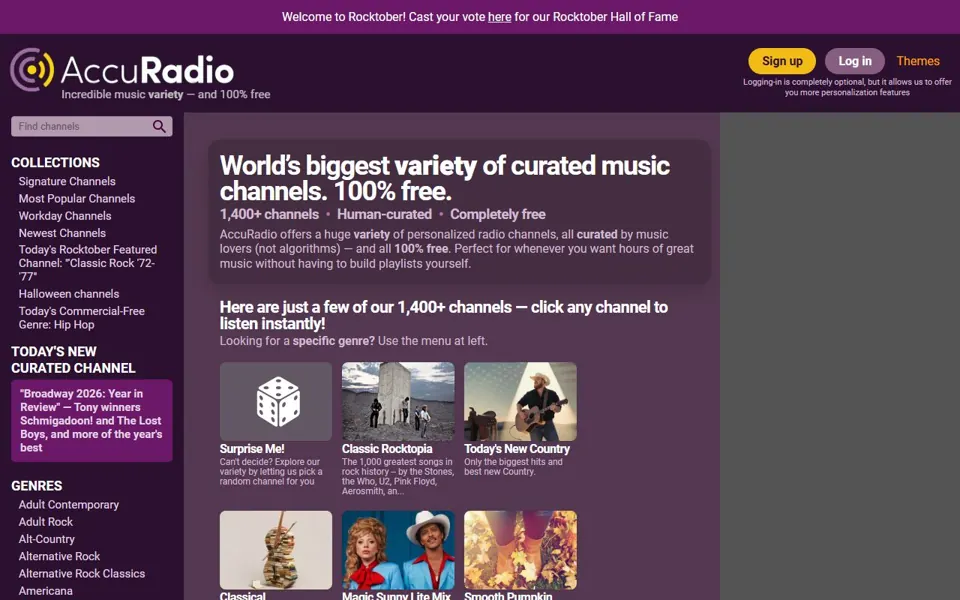Screen dimensions: 960x600
Task: Click the search magnifier icon
Action: click(x=159, y=126)
